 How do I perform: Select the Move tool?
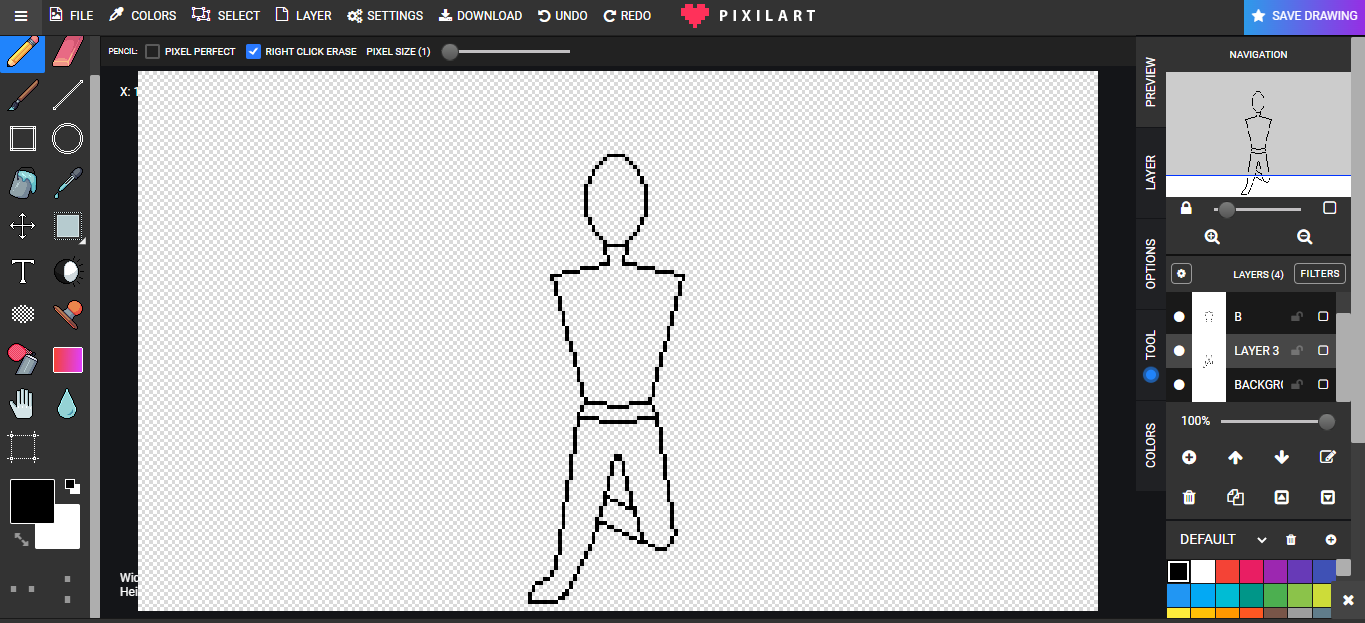[23, 226]
